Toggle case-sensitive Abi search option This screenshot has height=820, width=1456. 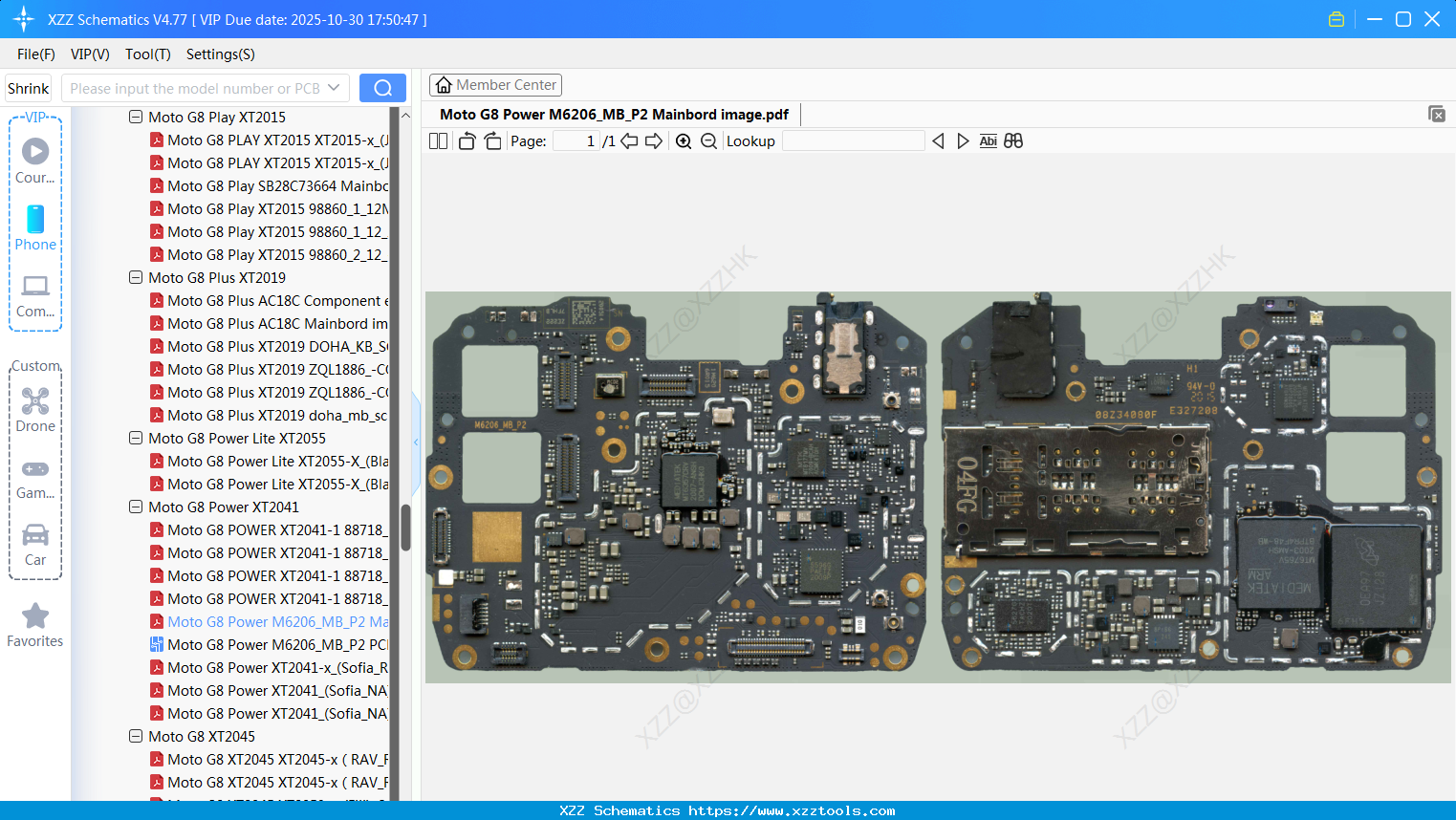coord(988,140)
